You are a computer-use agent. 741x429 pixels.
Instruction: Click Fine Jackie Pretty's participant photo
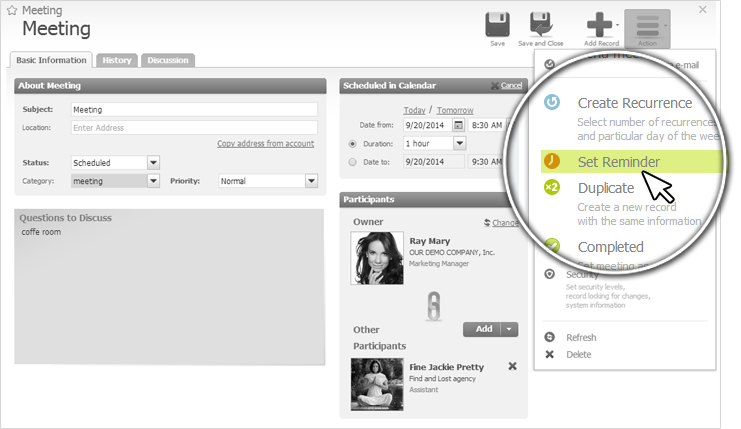(x=377, y=384)
